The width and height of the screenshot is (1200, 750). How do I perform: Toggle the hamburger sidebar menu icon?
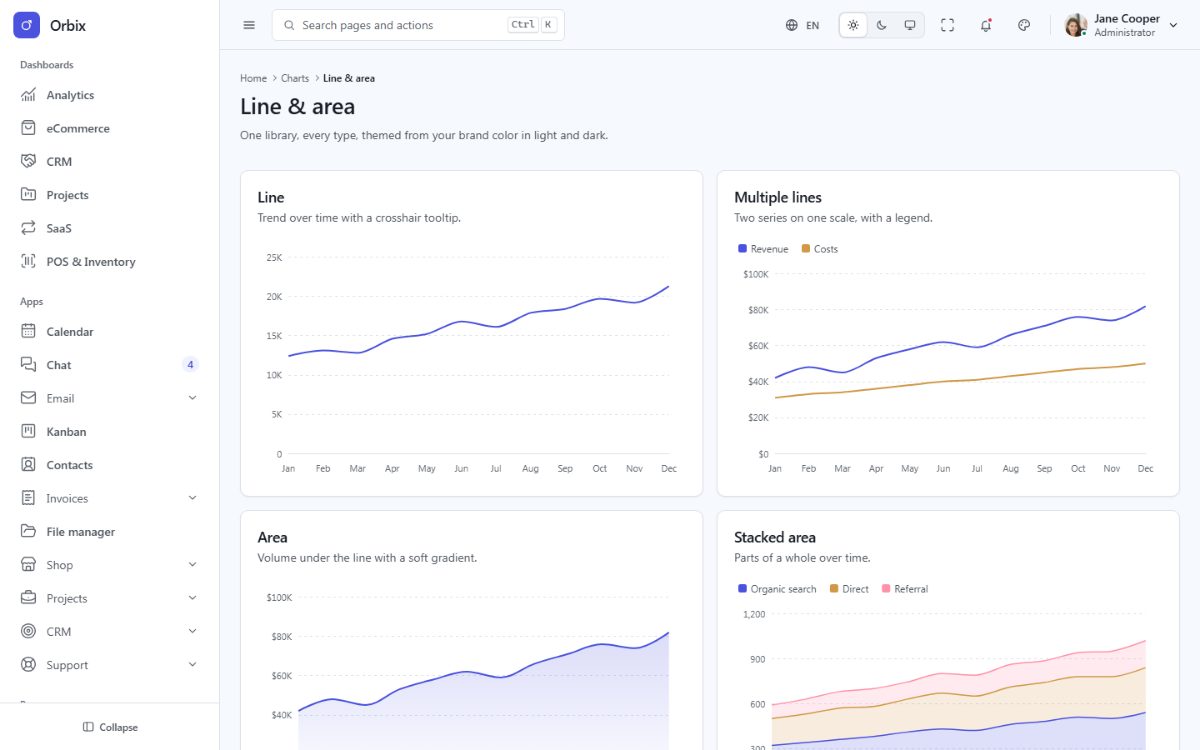coord(249,25)
